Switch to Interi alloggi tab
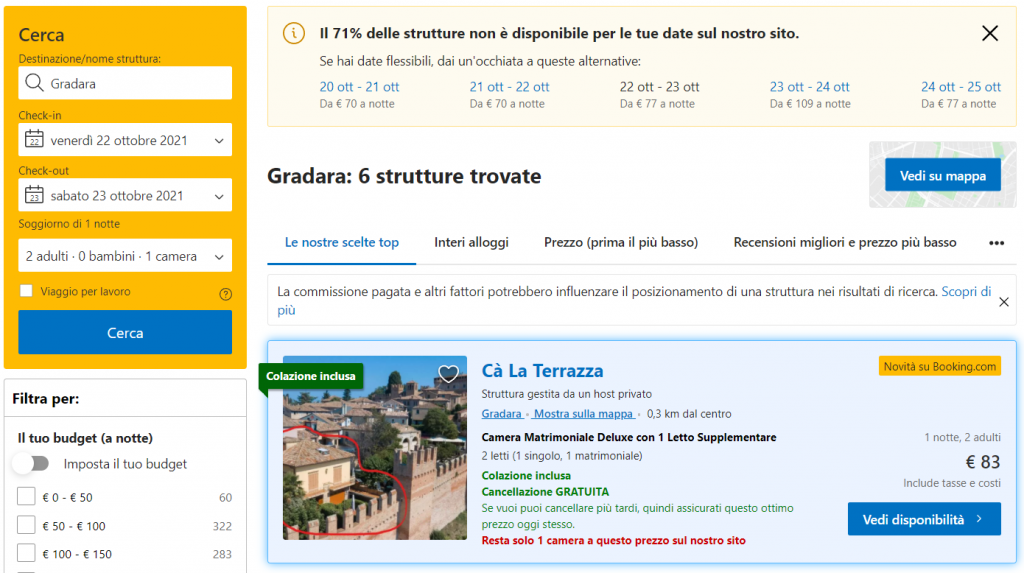This screenshot has width=1024, height=573. click(471, 243)
